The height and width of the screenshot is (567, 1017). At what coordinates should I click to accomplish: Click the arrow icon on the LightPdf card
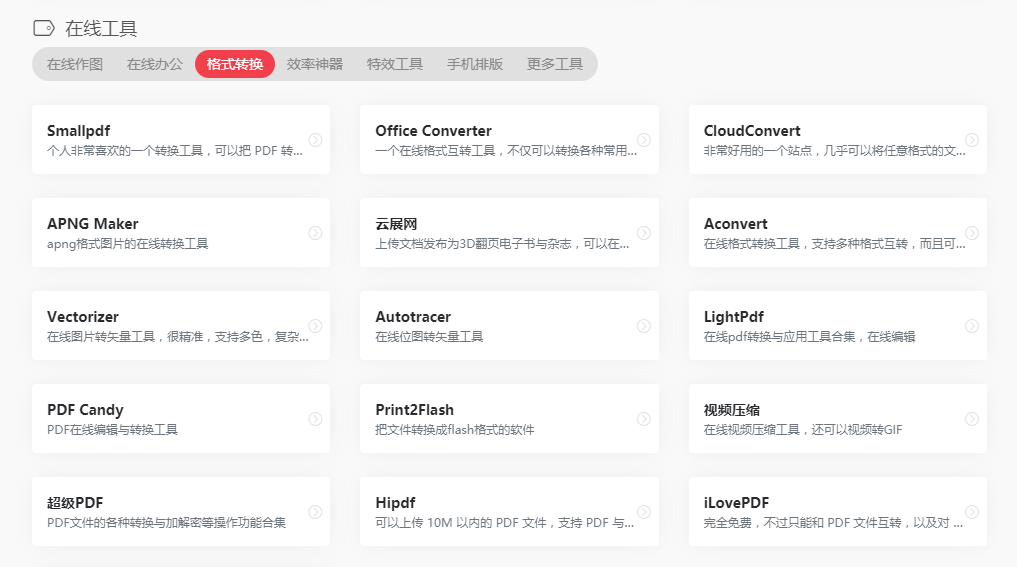(972, 326)
